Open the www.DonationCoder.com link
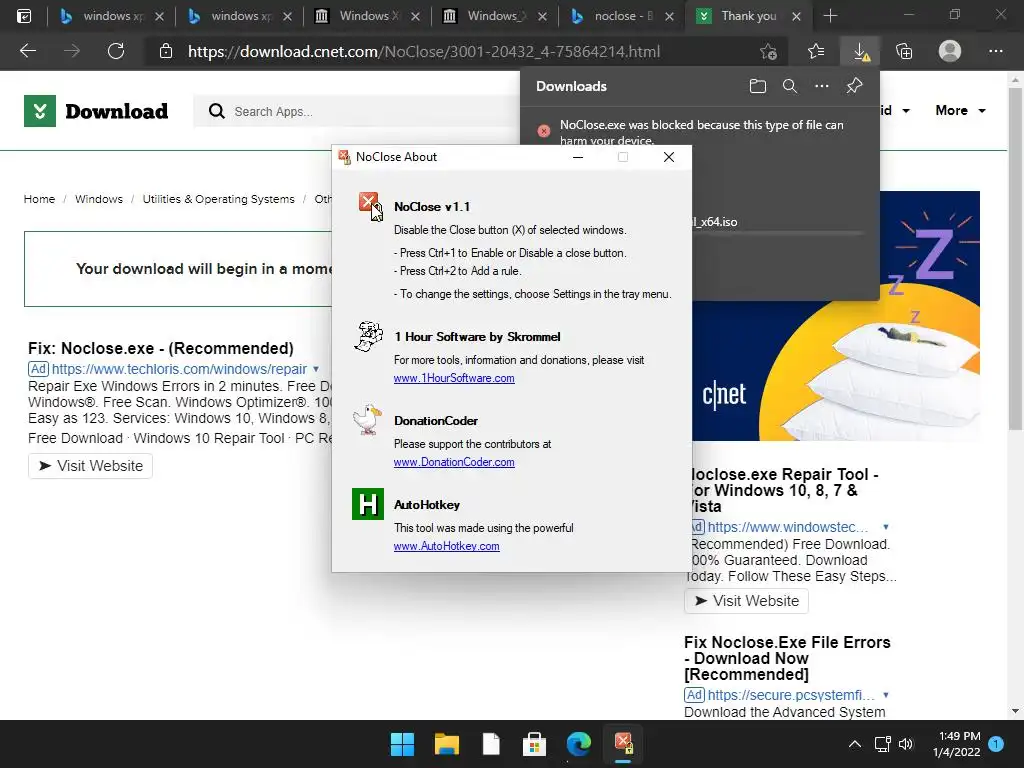1024x768 pixels. [x=454, y=462]
